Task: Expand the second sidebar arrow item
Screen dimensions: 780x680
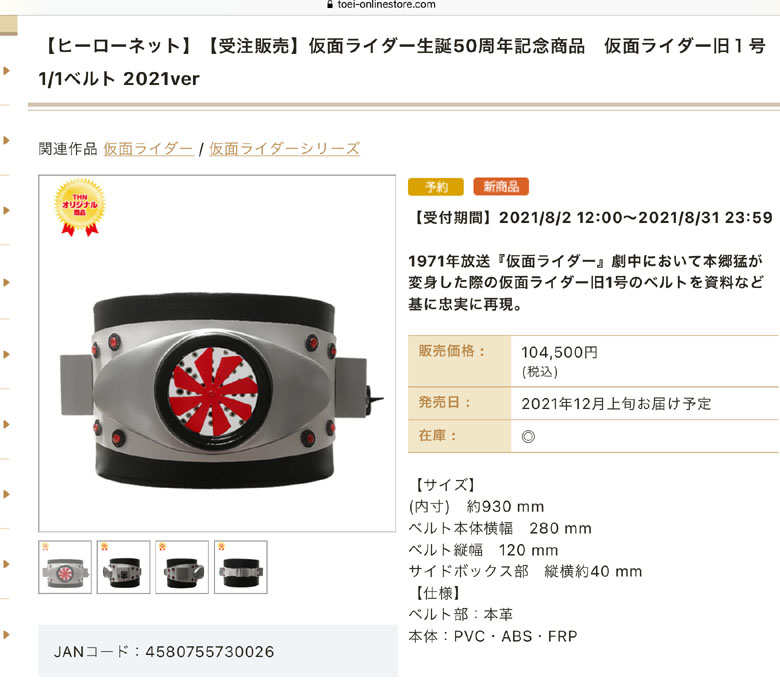Action: (6, 140)
